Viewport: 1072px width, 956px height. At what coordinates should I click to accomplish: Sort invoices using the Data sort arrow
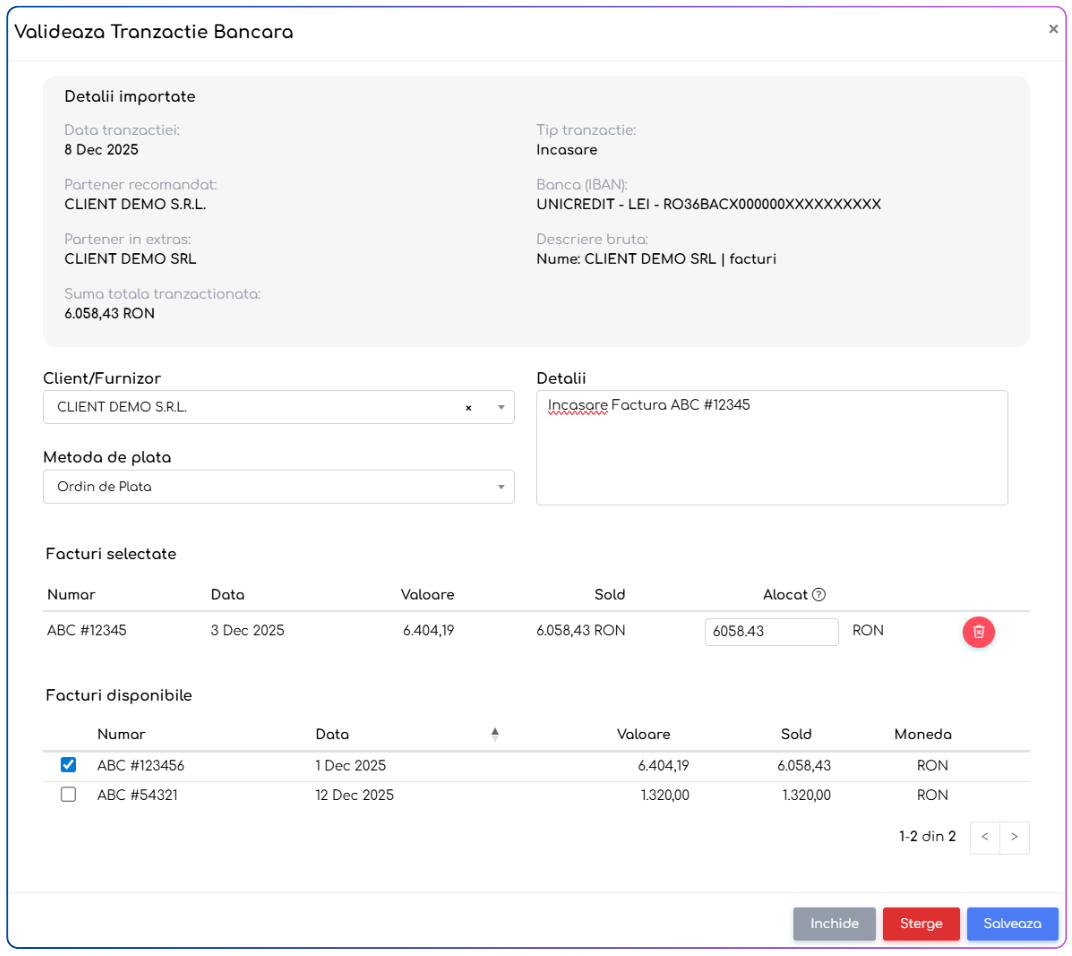coord(494,735)
